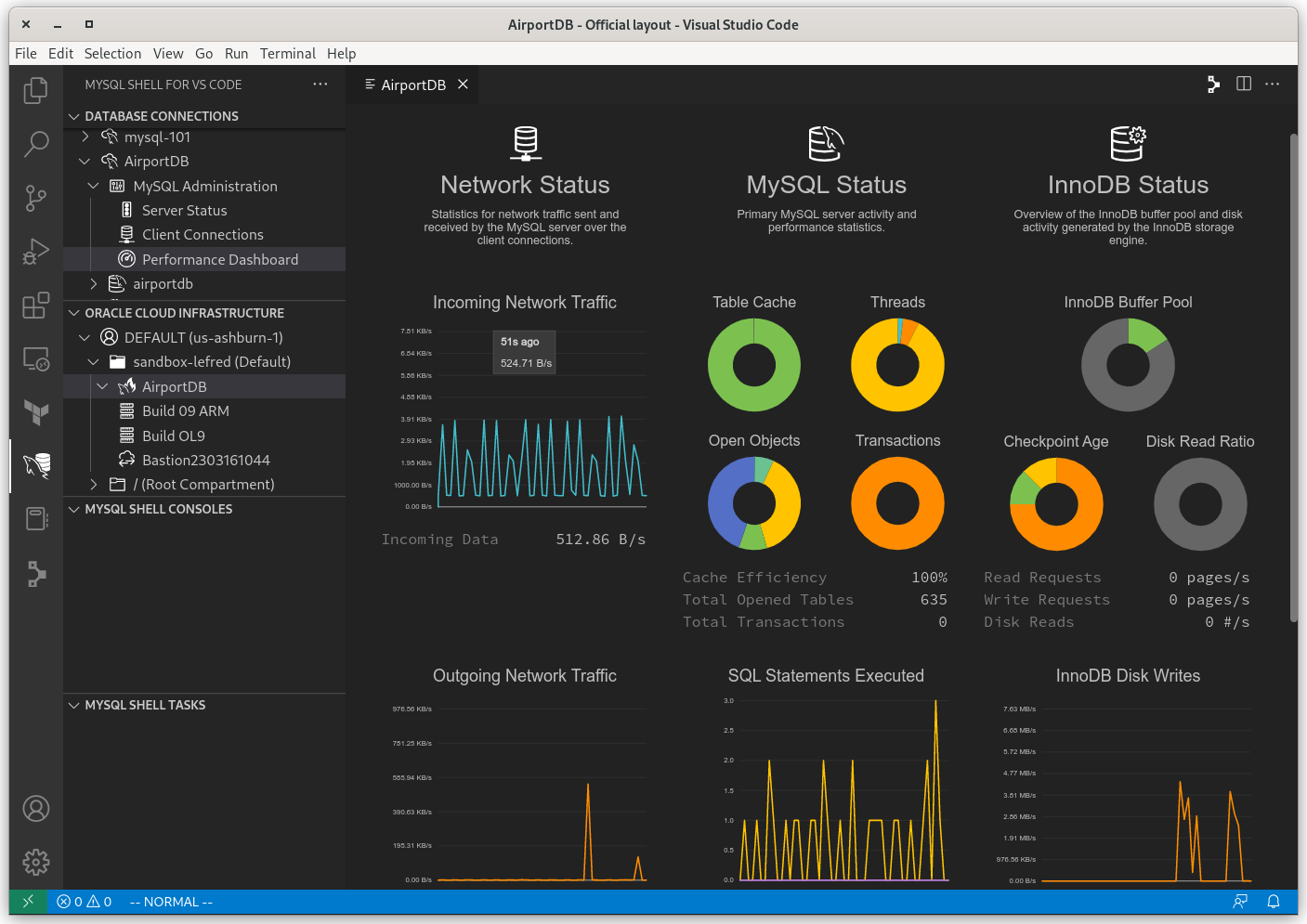
Task: Open the HashiCorp Terraform sidebar icon
Action: tap(35, 413)
